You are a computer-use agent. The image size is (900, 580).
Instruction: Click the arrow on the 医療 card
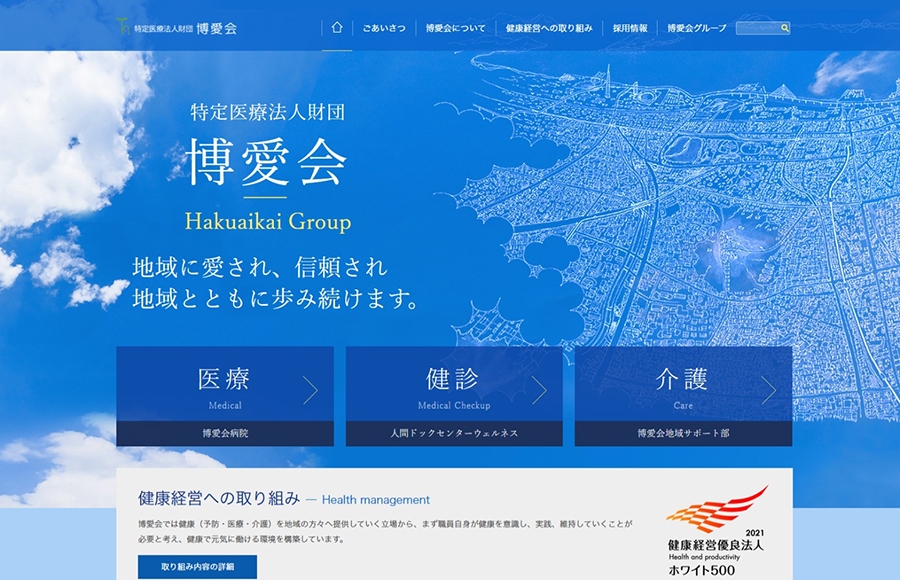[x=311, y=390]
